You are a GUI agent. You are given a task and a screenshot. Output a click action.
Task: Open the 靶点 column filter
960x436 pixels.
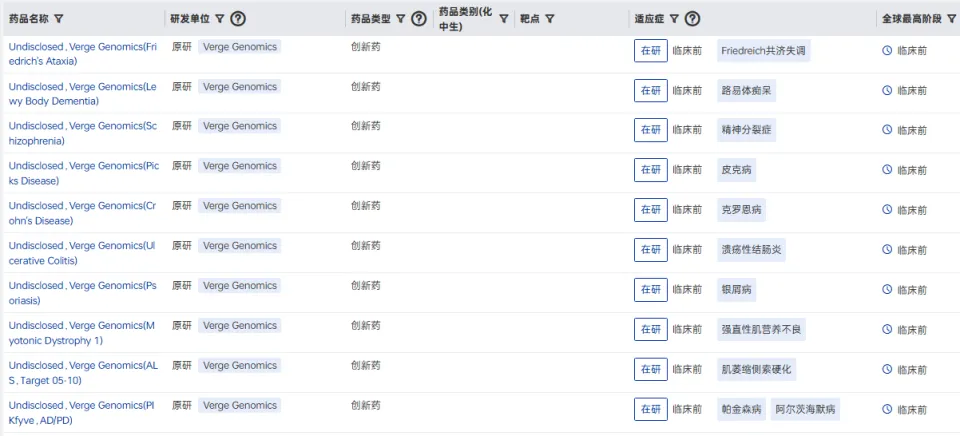(550, 19)
